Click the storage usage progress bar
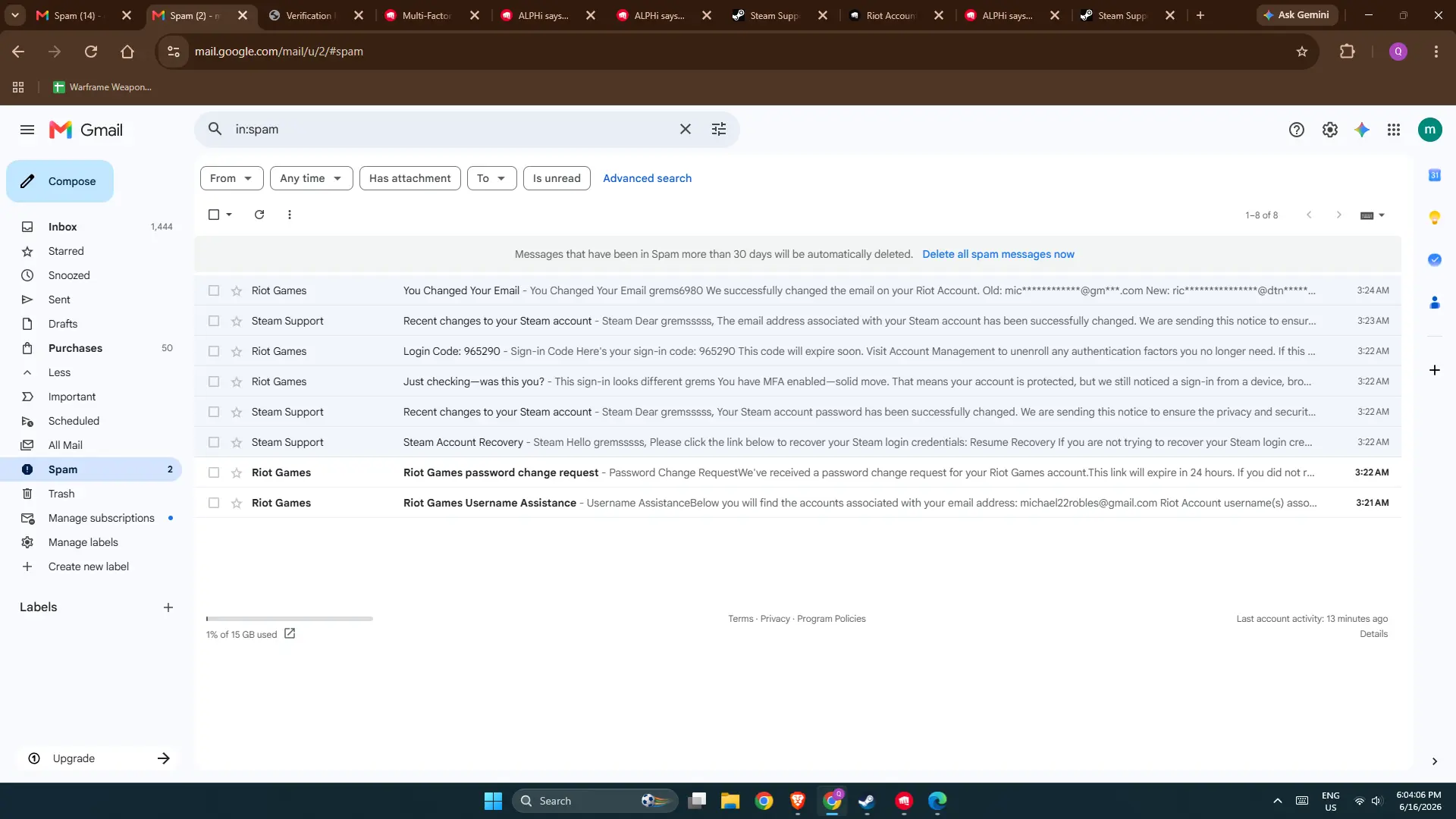The height and width of the screenshot is (819, 1456). (x=290, y=619)
